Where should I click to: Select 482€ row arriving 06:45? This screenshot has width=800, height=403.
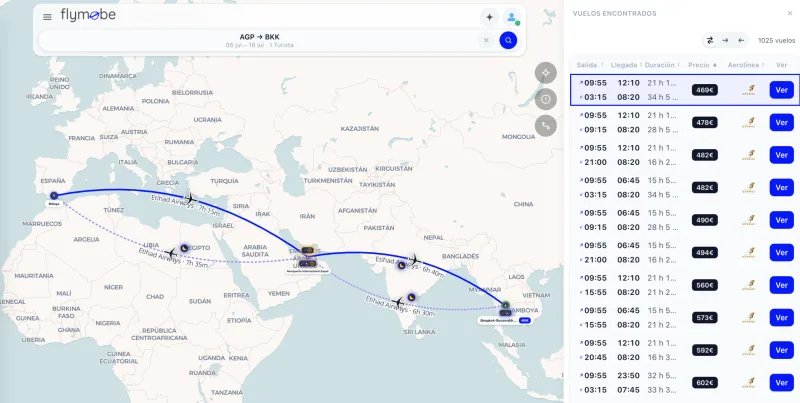(x=684, y=188)
